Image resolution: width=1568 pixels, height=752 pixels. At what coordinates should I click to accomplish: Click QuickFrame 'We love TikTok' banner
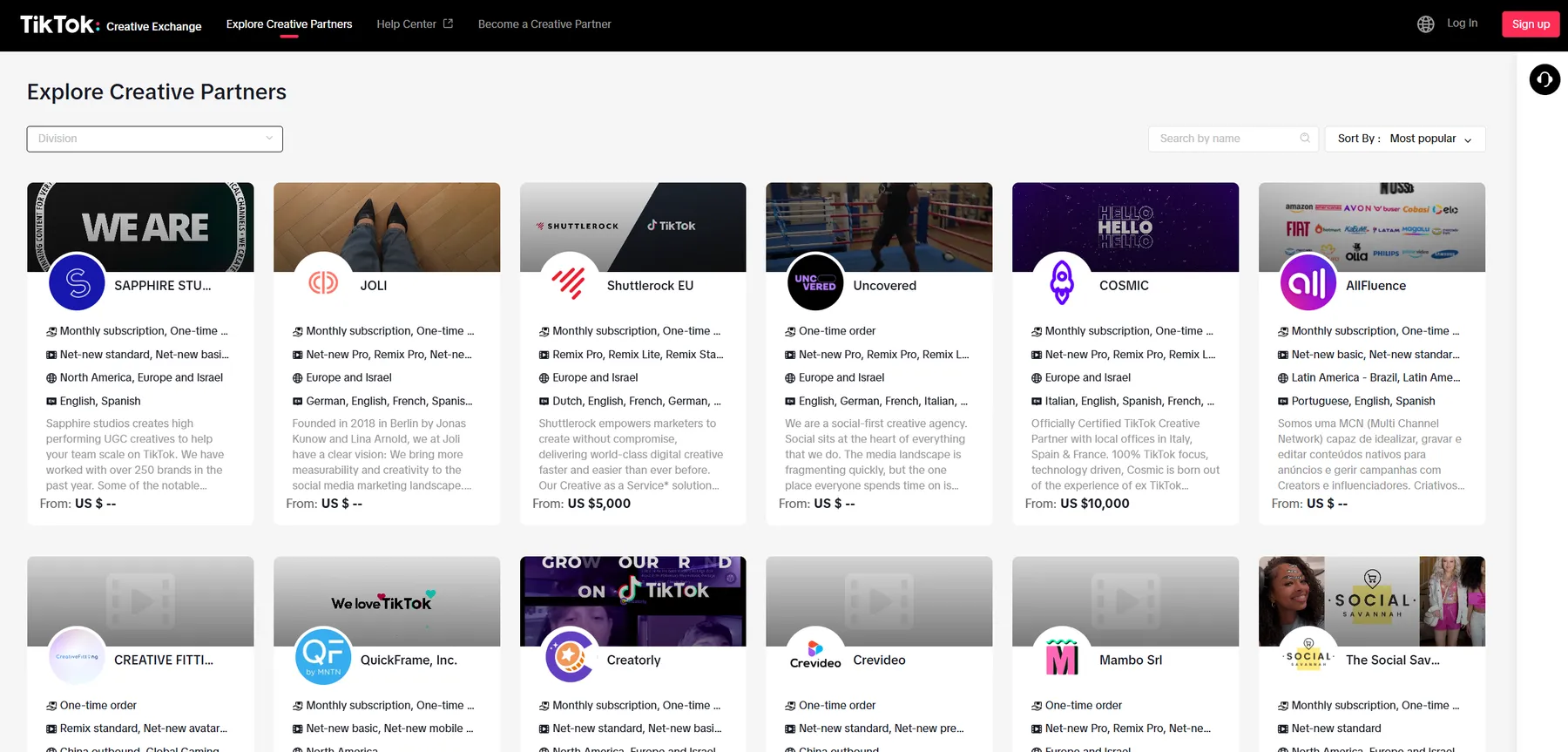tap(387, 601)
